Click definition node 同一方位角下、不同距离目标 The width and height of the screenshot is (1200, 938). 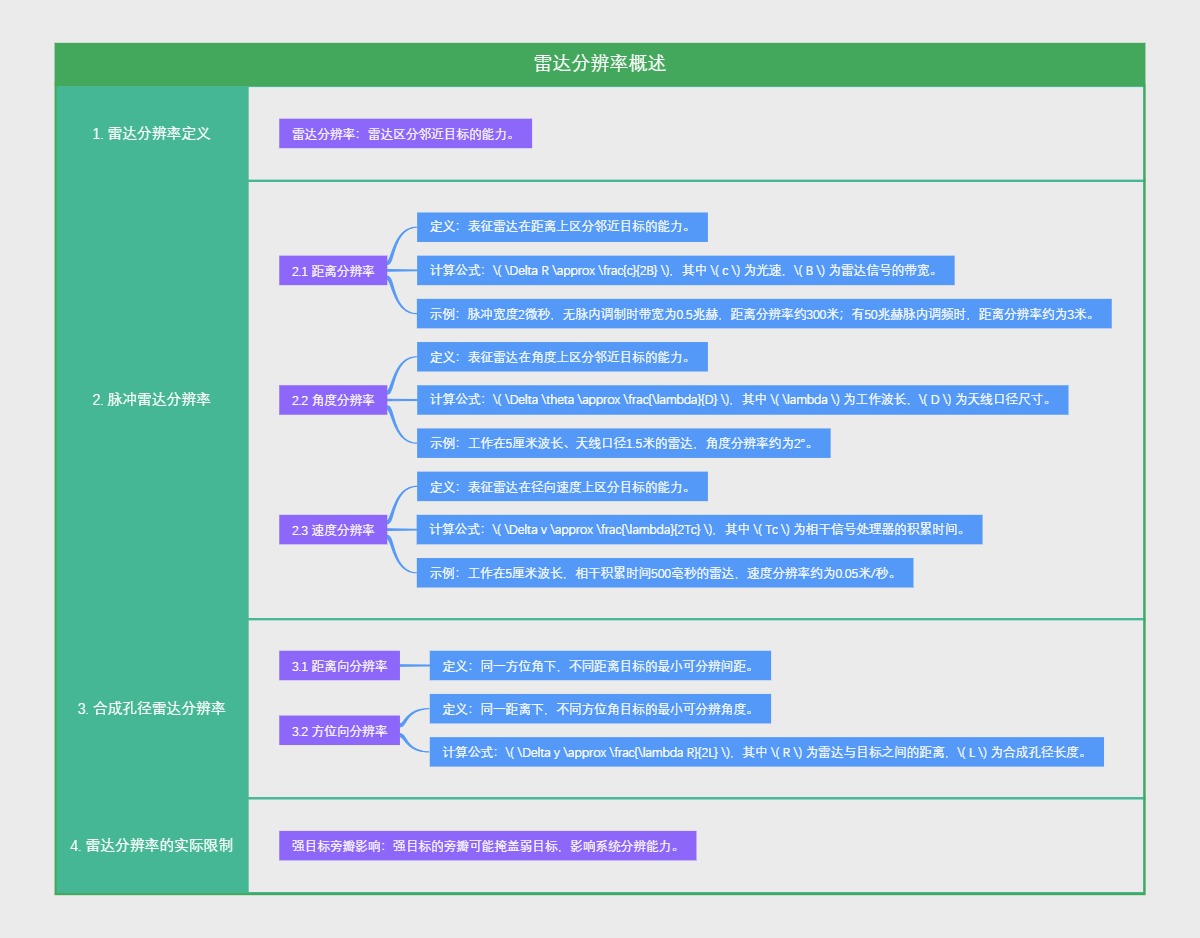click(x=600, y=666)
